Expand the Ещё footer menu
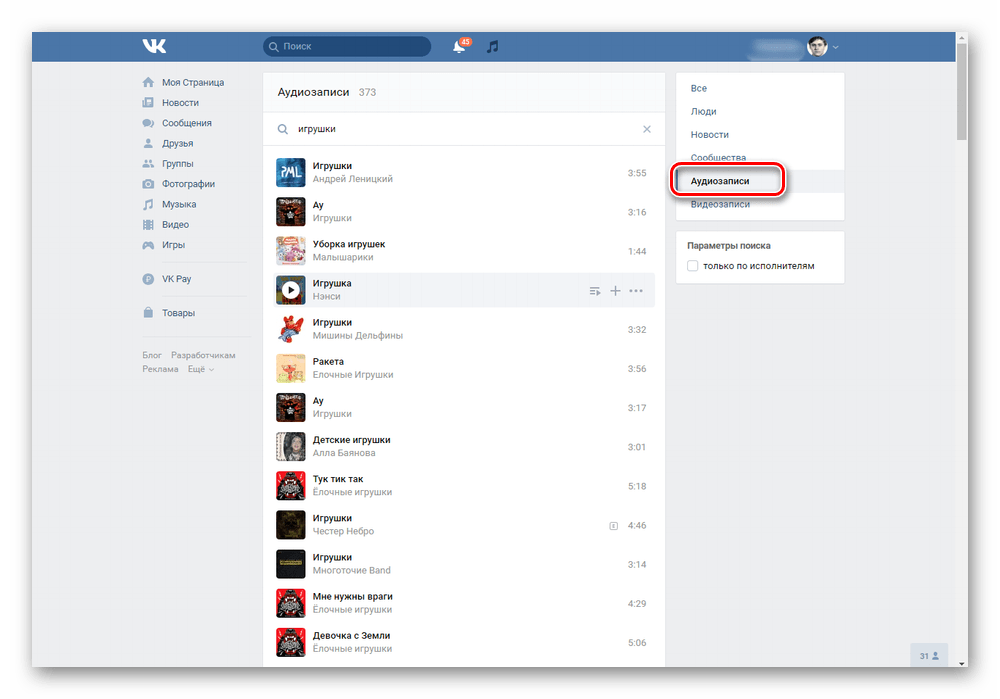 [x=200, y=369]
